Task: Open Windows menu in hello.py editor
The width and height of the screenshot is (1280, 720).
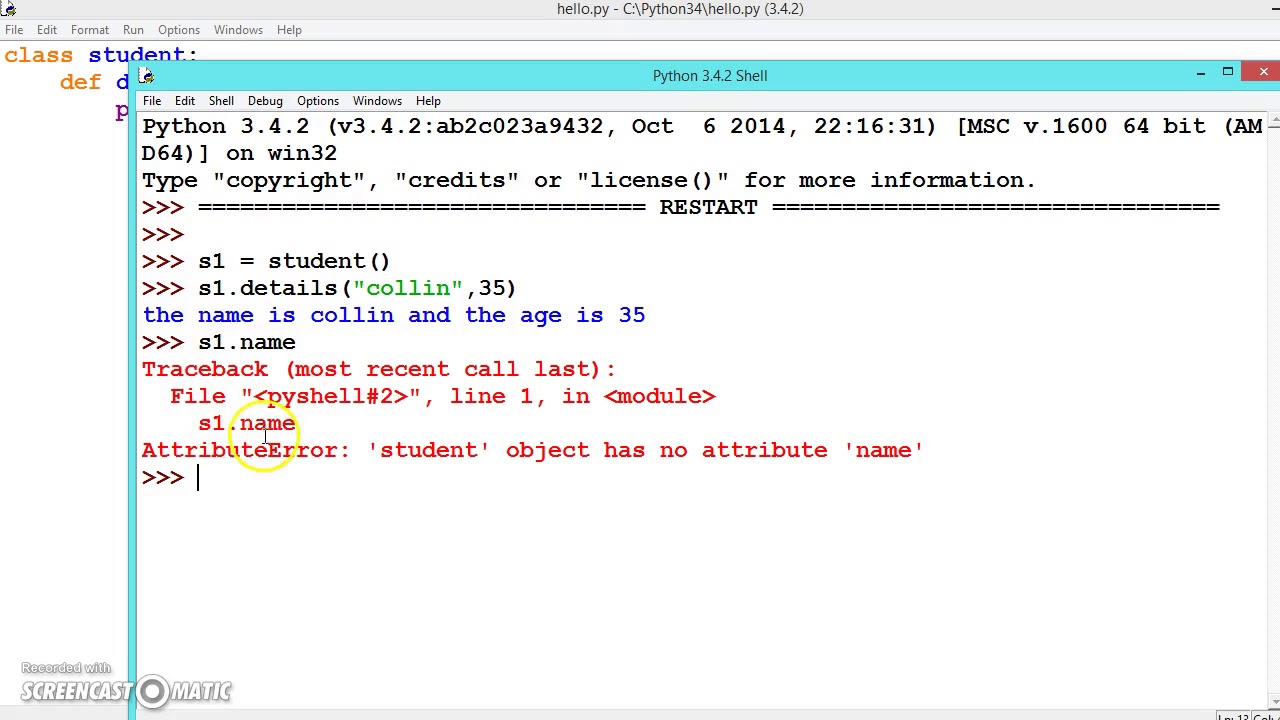Action: pos(238,30)
